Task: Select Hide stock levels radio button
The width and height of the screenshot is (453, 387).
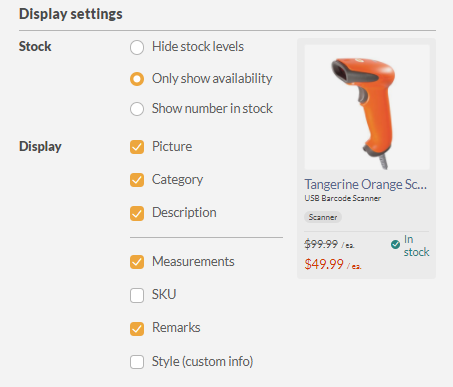Action: pyautogui.click(x=137, y=47)
